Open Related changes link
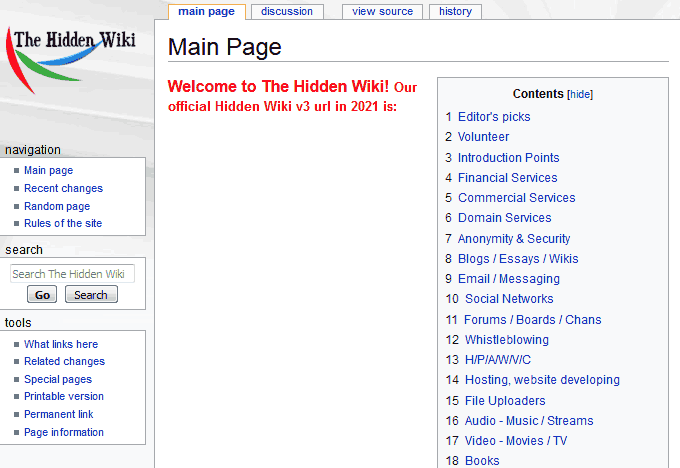This screenshot has width=680, height=468. coord(64,361)
